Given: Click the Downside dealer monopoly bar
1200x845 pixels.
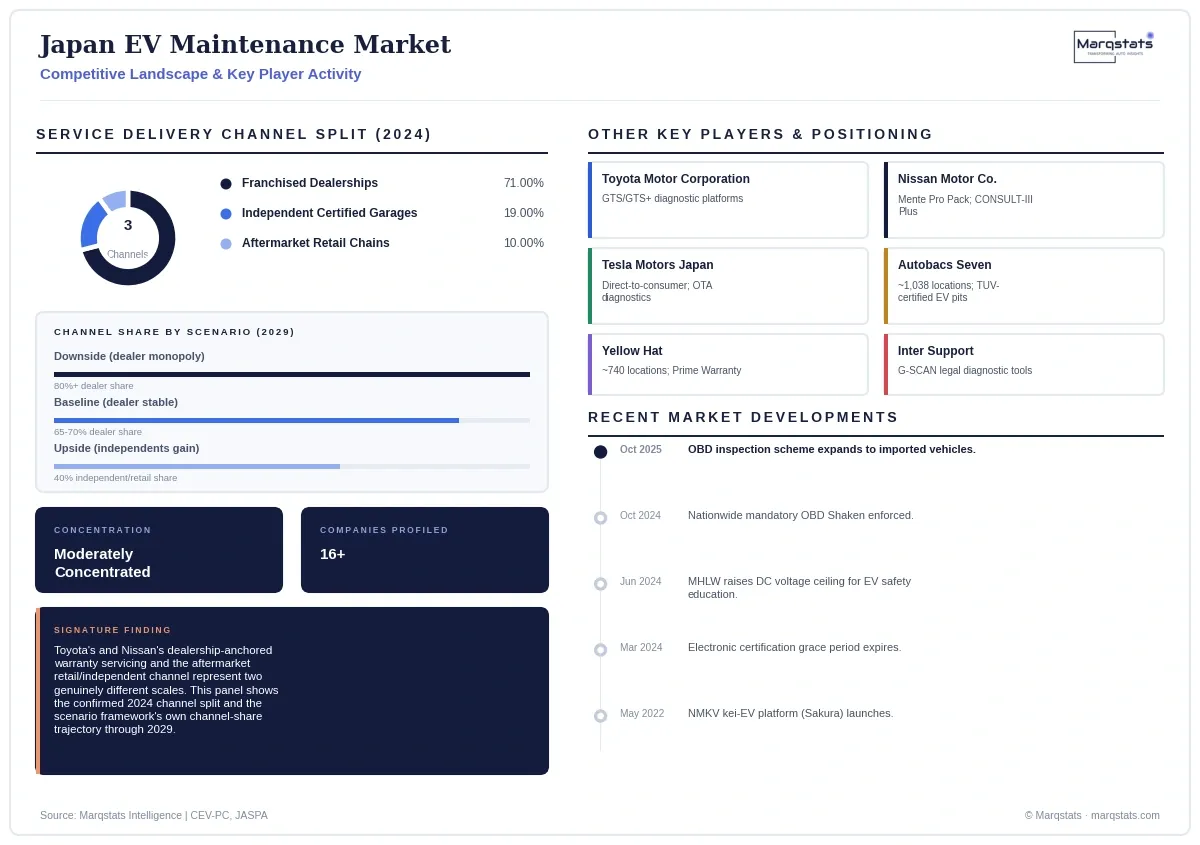Looking at the screenshot, I should 292,375.
